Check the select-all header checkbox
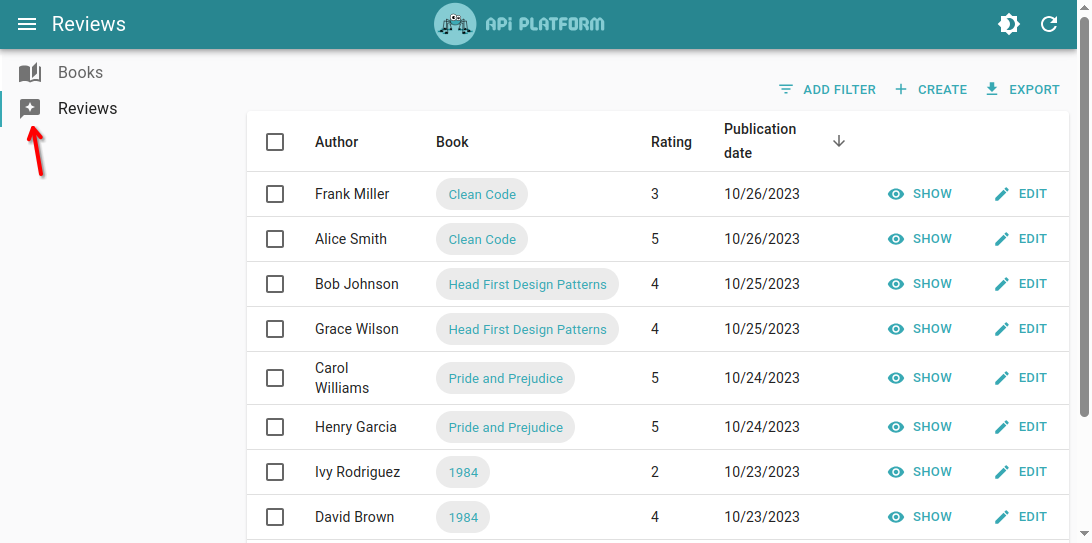Screen dimensions: 1092x543 (x=275, y=142)
